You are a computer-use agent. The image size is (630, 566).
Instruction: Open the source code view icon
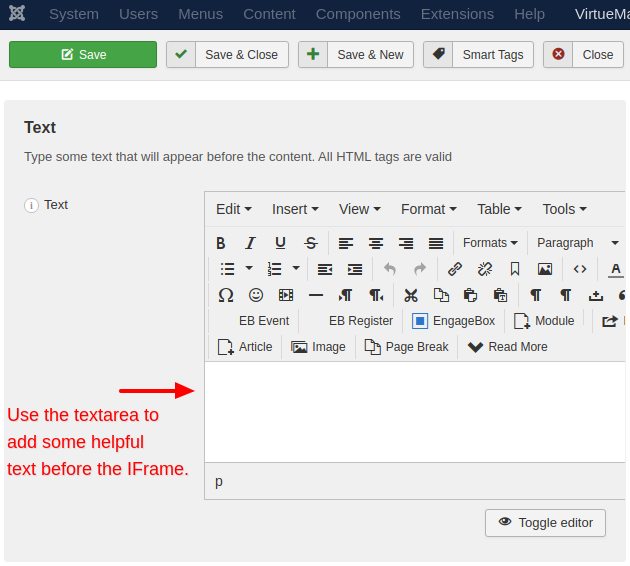click(x=580, y=269)
